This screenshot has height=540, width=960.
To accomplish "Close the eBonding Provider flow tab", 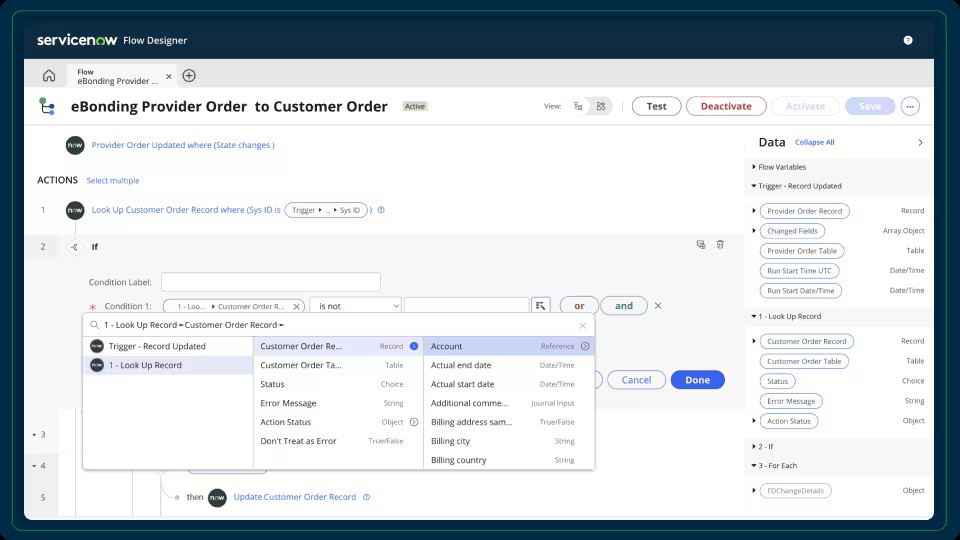I will tap(168, 76).
